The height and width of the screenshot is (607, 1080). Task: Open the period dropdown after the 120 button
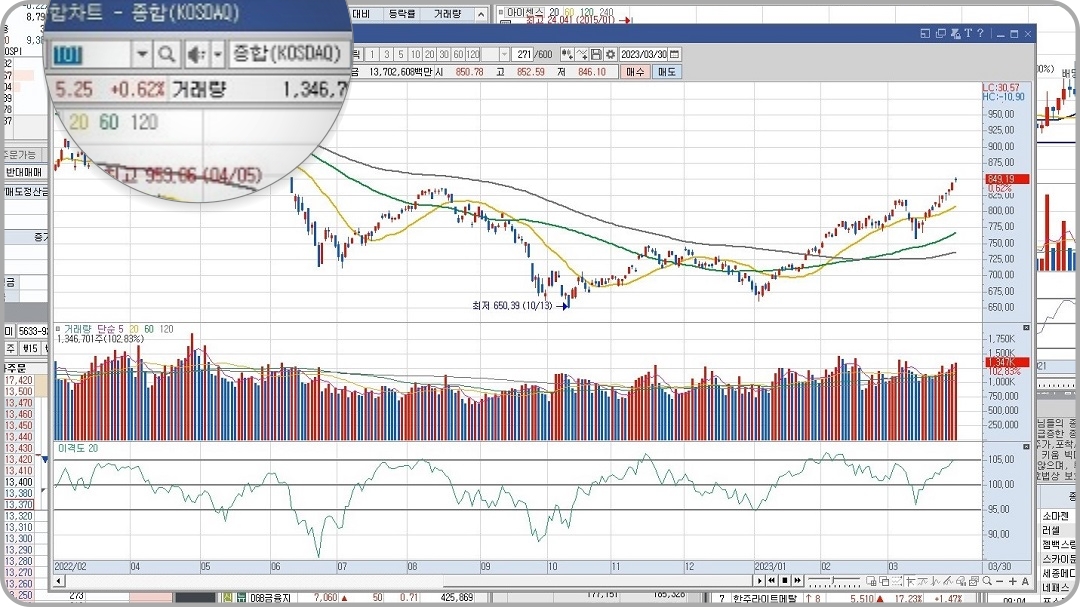click(504, 54)
